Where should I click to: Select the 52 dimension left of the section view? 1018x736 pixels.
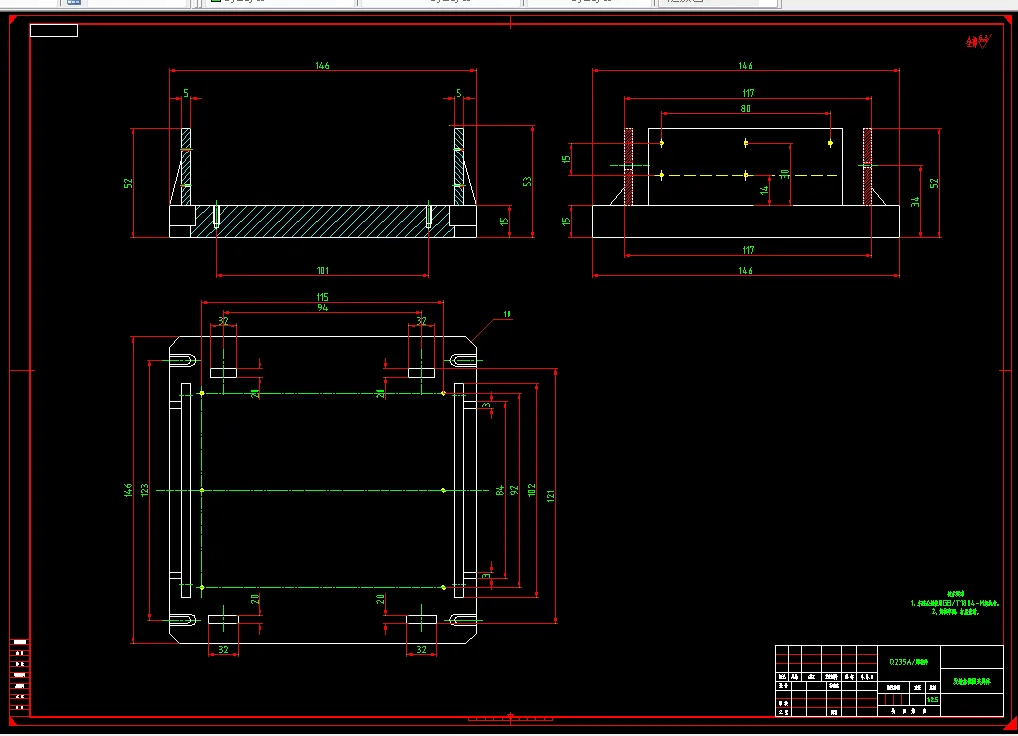[x=128, y=184]
